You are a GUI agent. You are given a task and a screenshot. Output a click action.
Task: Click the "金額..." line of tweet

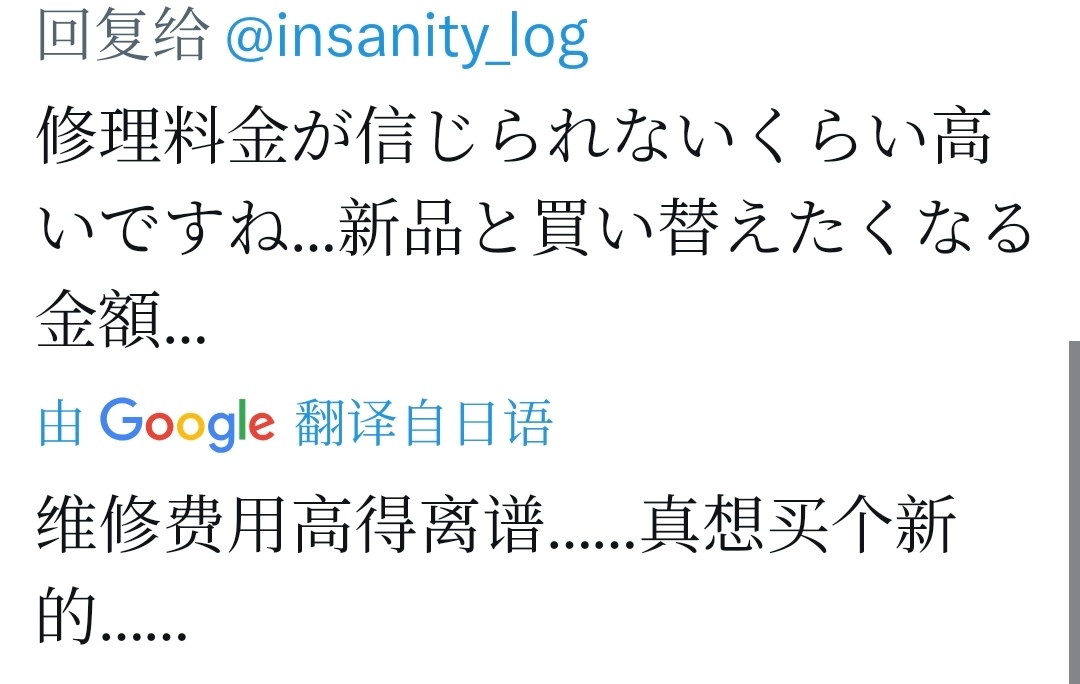[121, 322]
